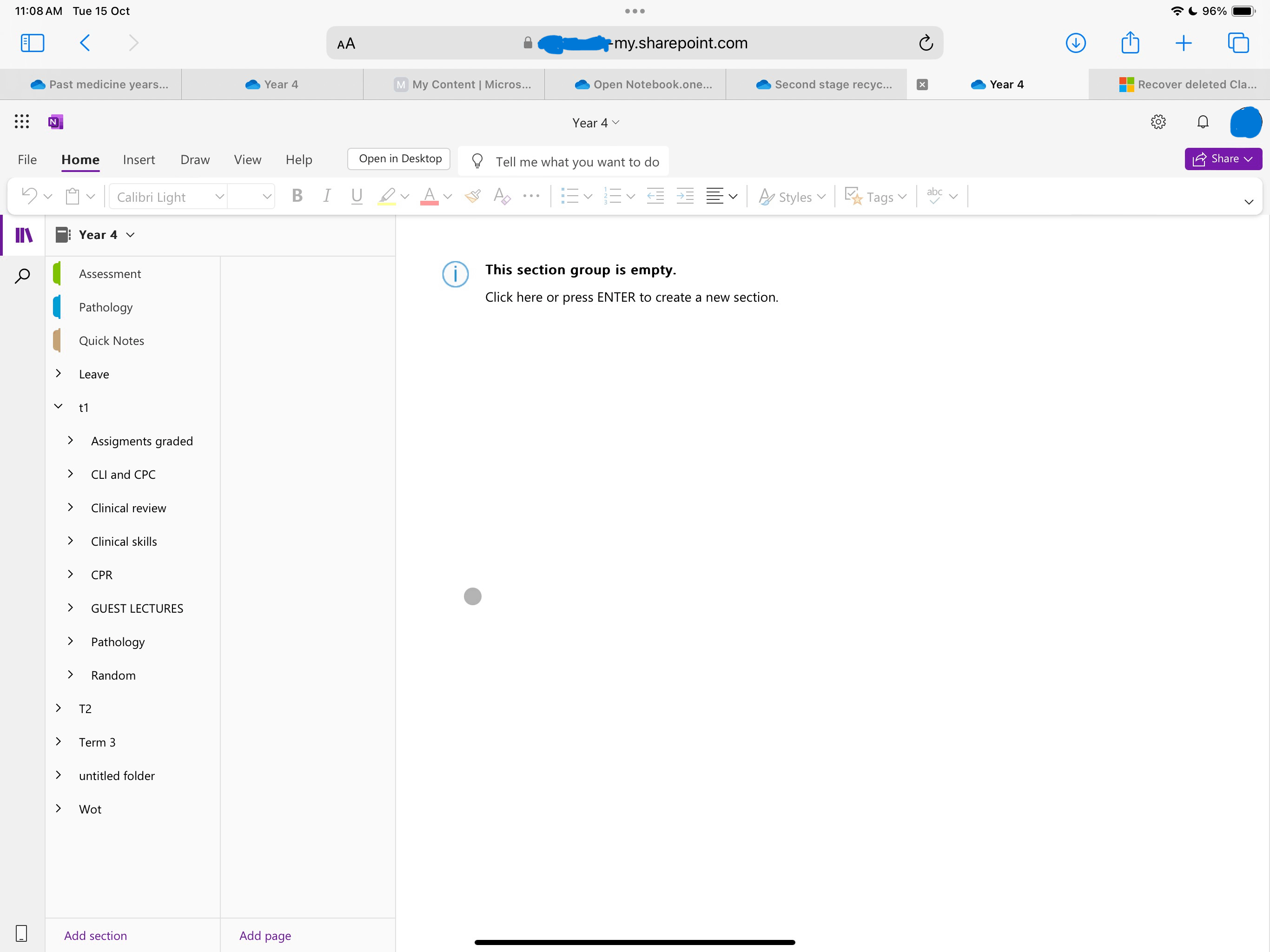Click the search magnifier in sidebar
The image size is (1270, 952).
[22, 276]
